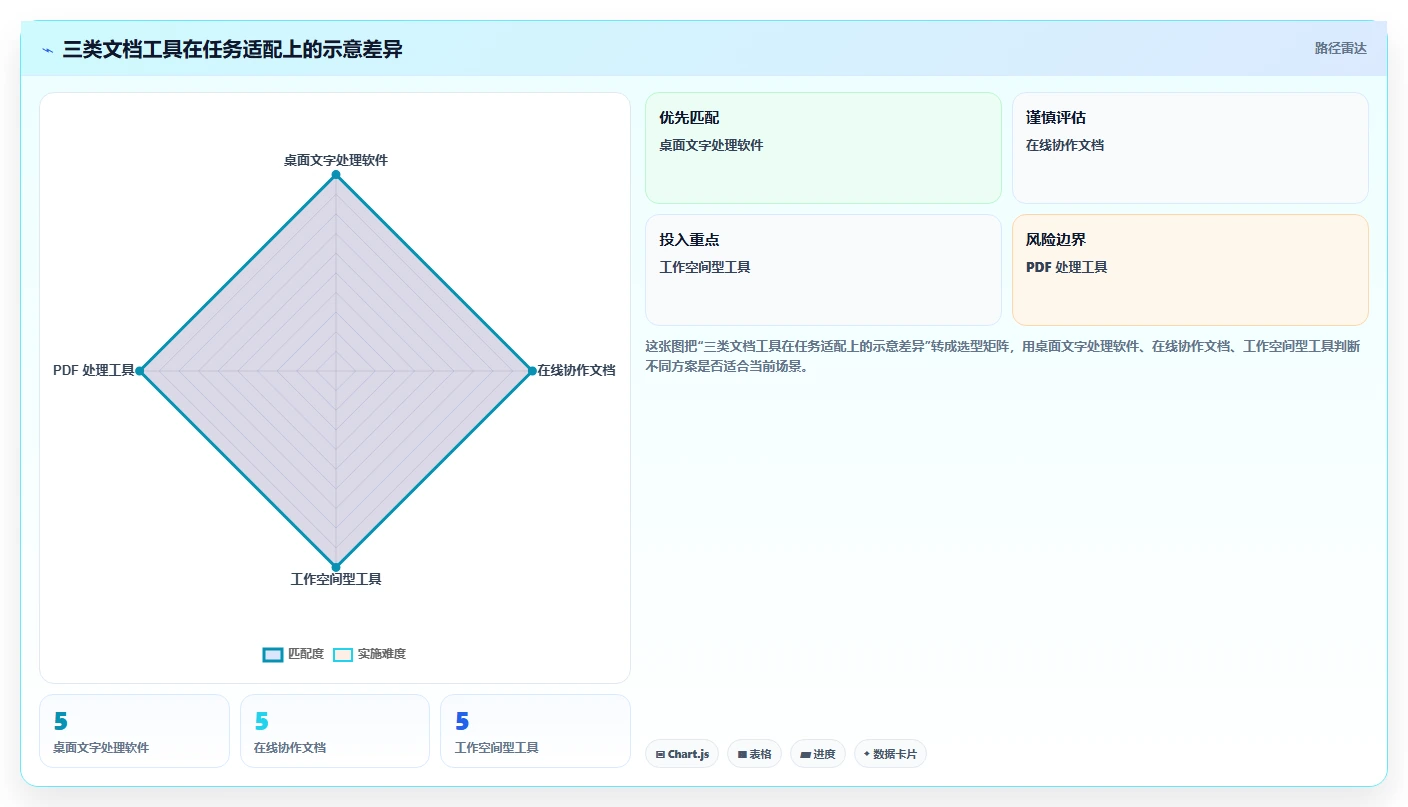Click PDF 处理工具 text in 风险边界 card

[1066, 267]
